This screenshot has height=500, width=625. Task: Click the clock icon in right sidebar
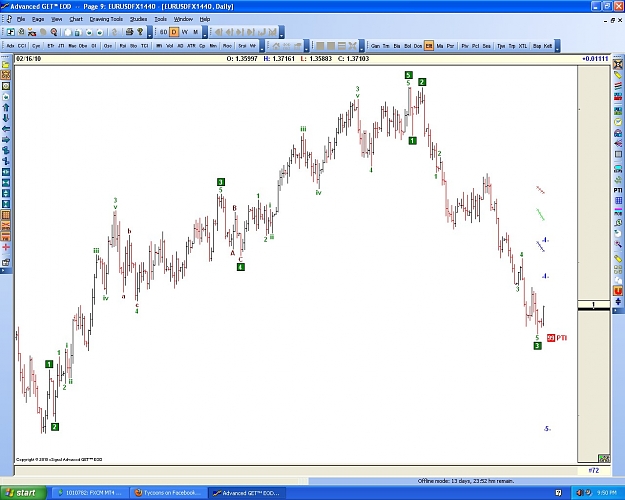[x=618, y=122]
